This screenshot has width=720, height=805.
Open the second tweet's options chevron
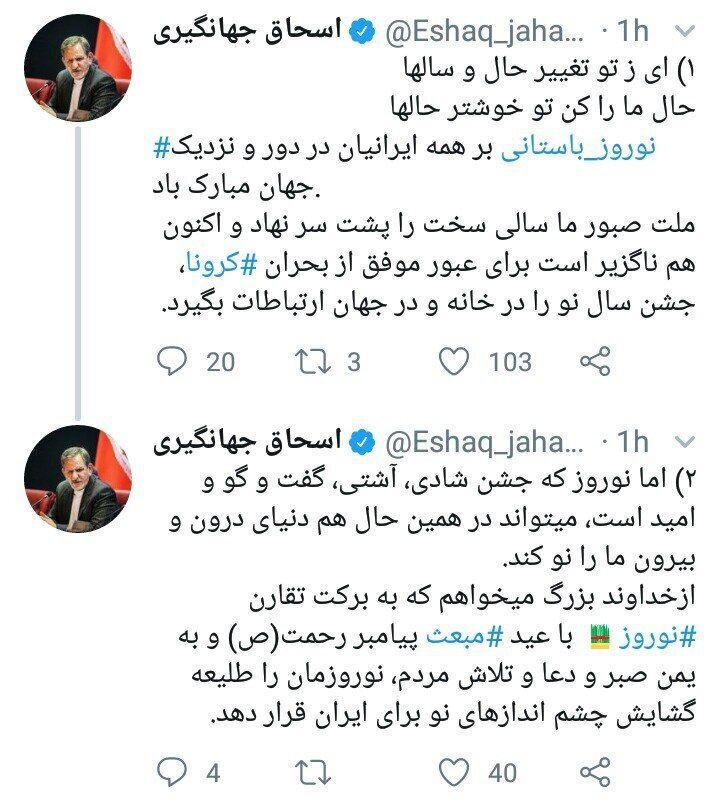click(684, 442)
